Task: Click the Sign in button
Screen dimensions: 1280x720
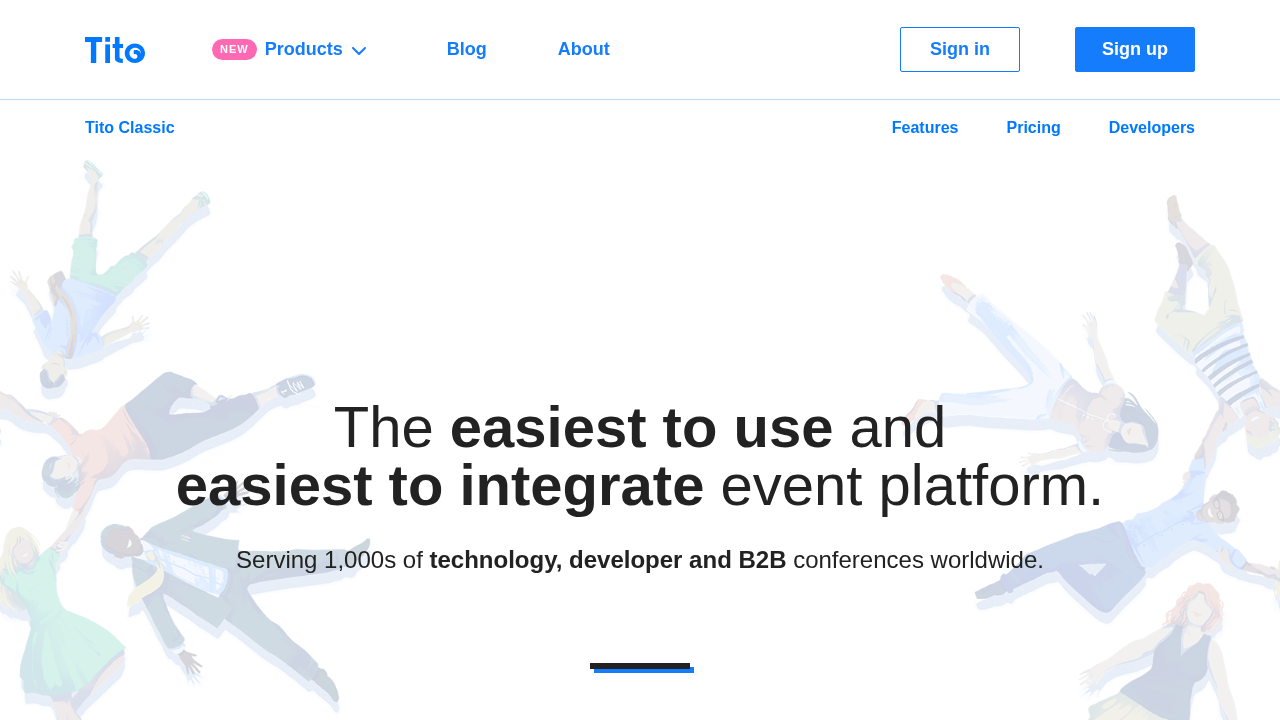Action: pos(960,49)
